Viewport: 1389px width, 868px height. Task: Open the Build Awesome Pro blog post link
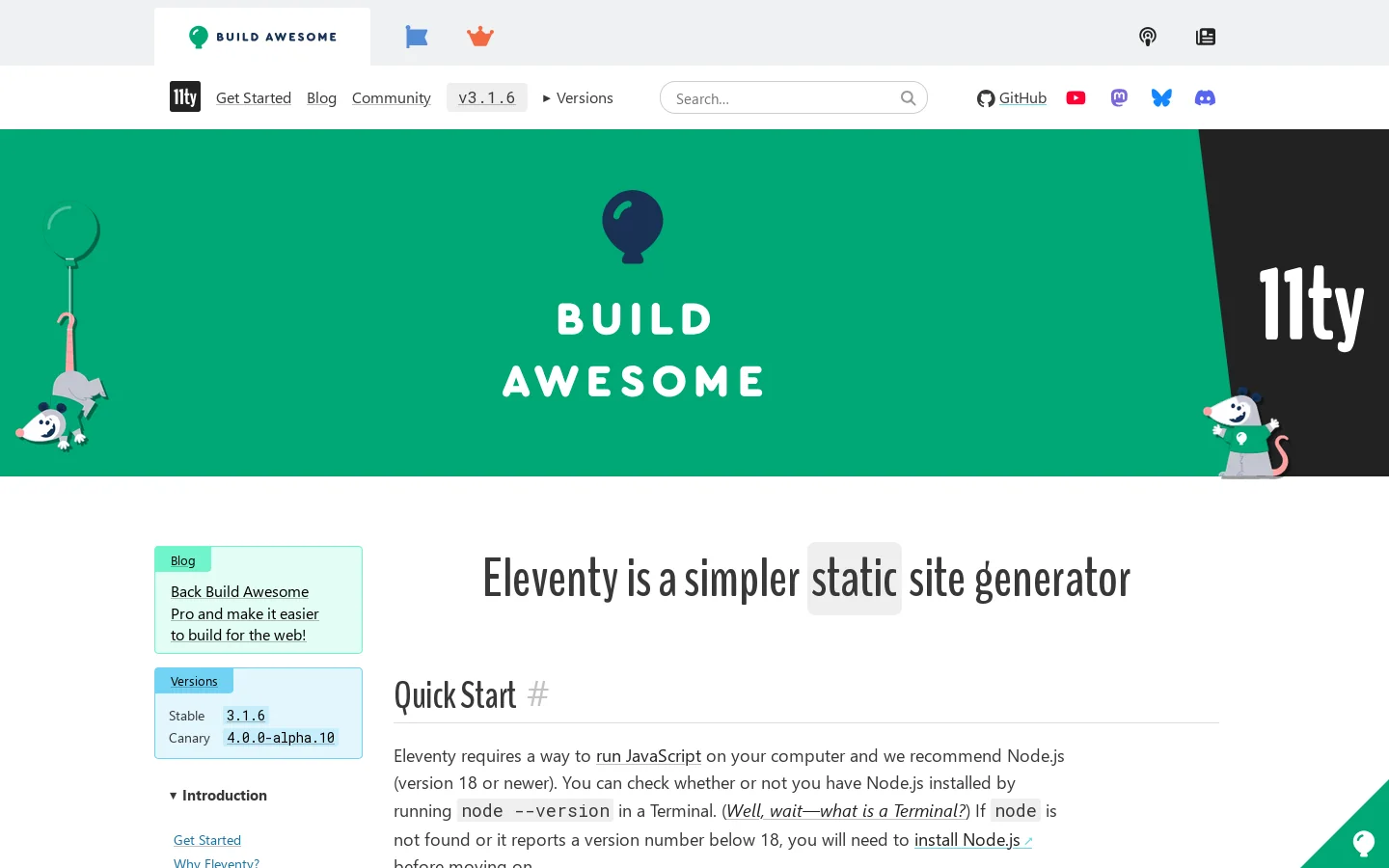[x=245, y=613]
